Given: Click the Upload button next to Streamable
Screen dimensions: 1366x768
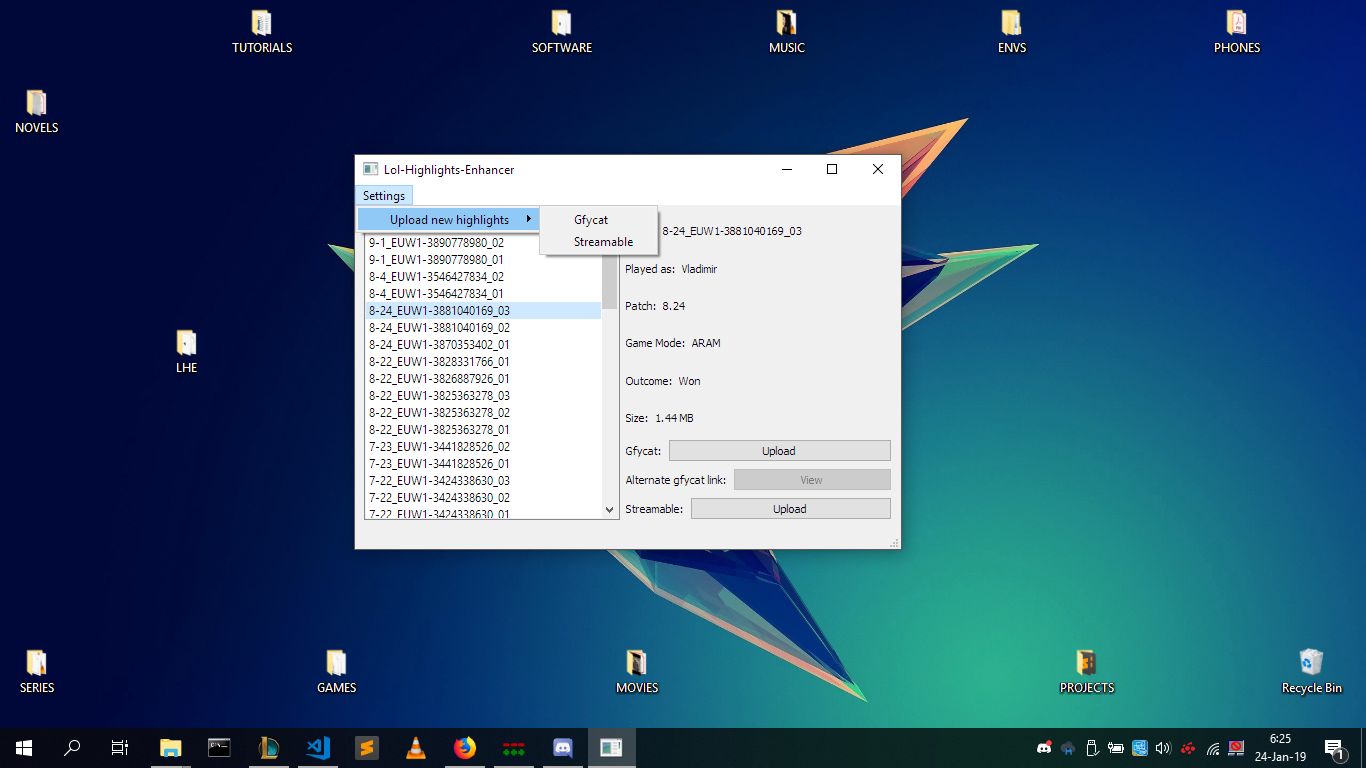Looking at the screenshot, I should click(x=790, y=509).
